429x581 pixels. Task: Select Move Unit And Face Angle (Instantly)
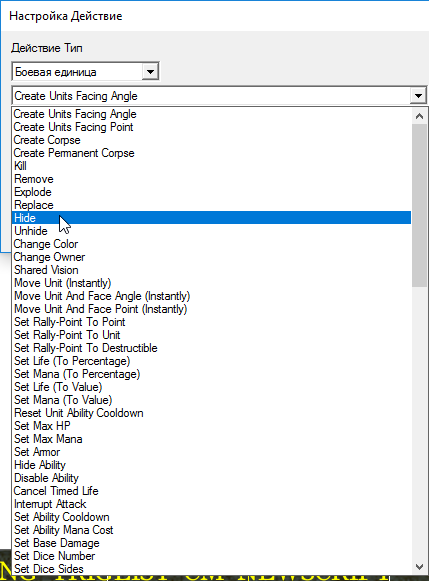pos(212,296)
